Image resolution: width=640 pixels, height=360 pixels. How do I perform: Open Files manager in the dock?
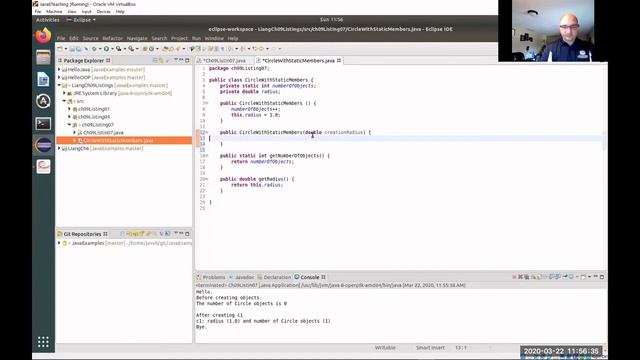(x=43, y=58)
